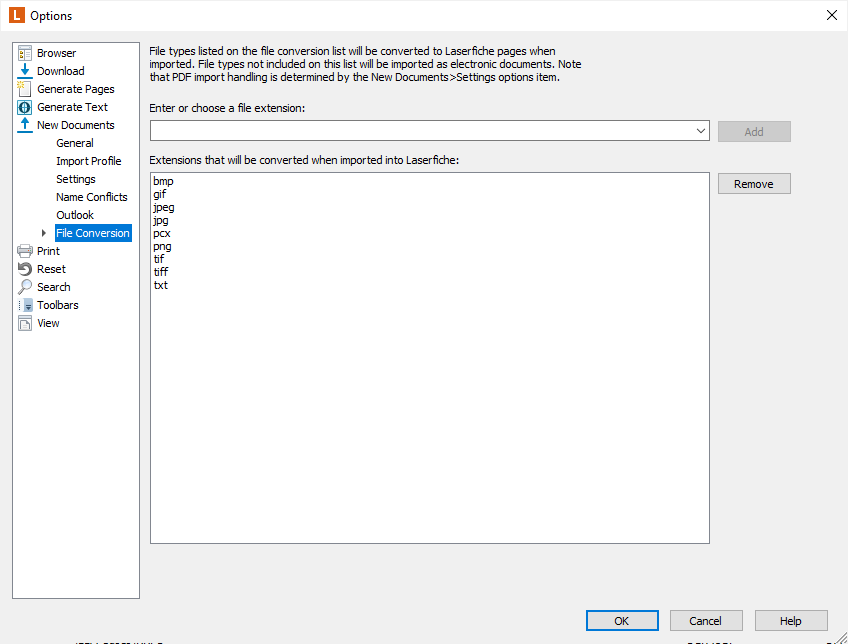Click the Remove button

(x=754, y=184)
